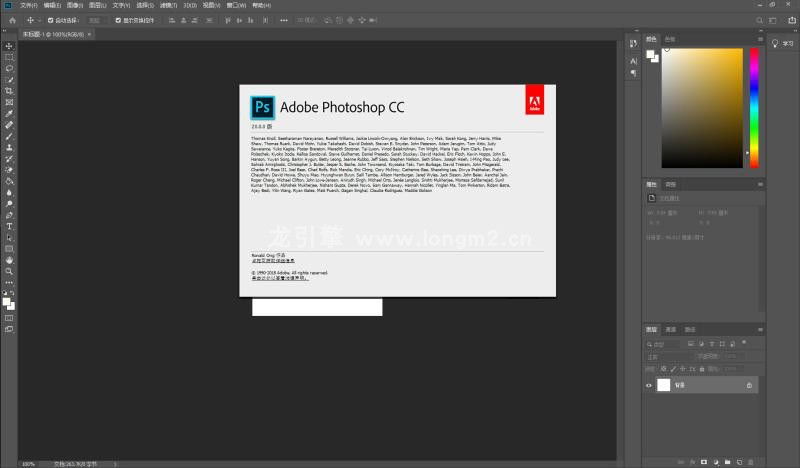Select the Zoom tool
The width and height of the screenshot is (800, 468).
[x=9, y=271]
